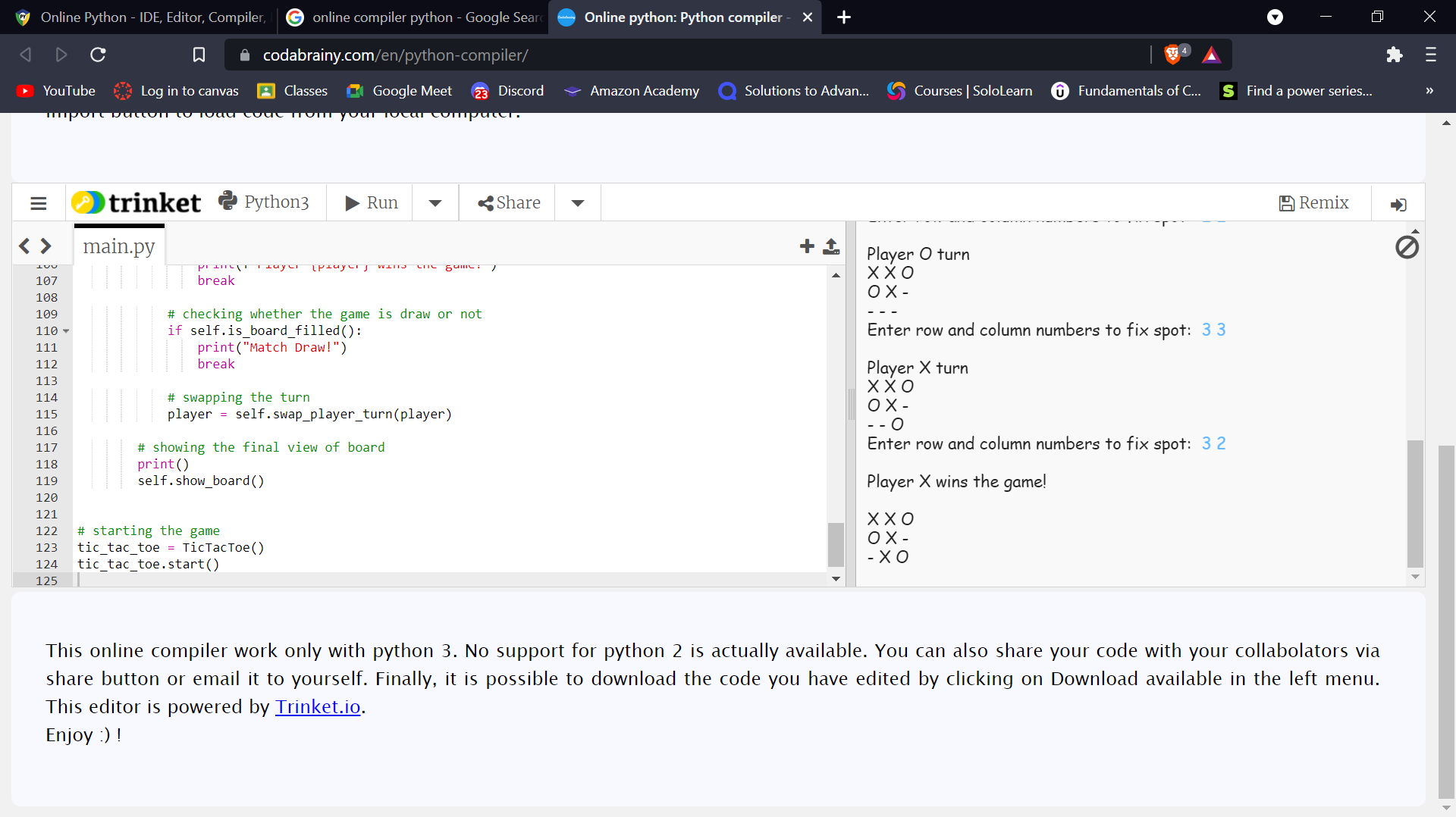Click the trinket logo
This screenshot has width=1456, height=817.
click(x=136, y=202)
